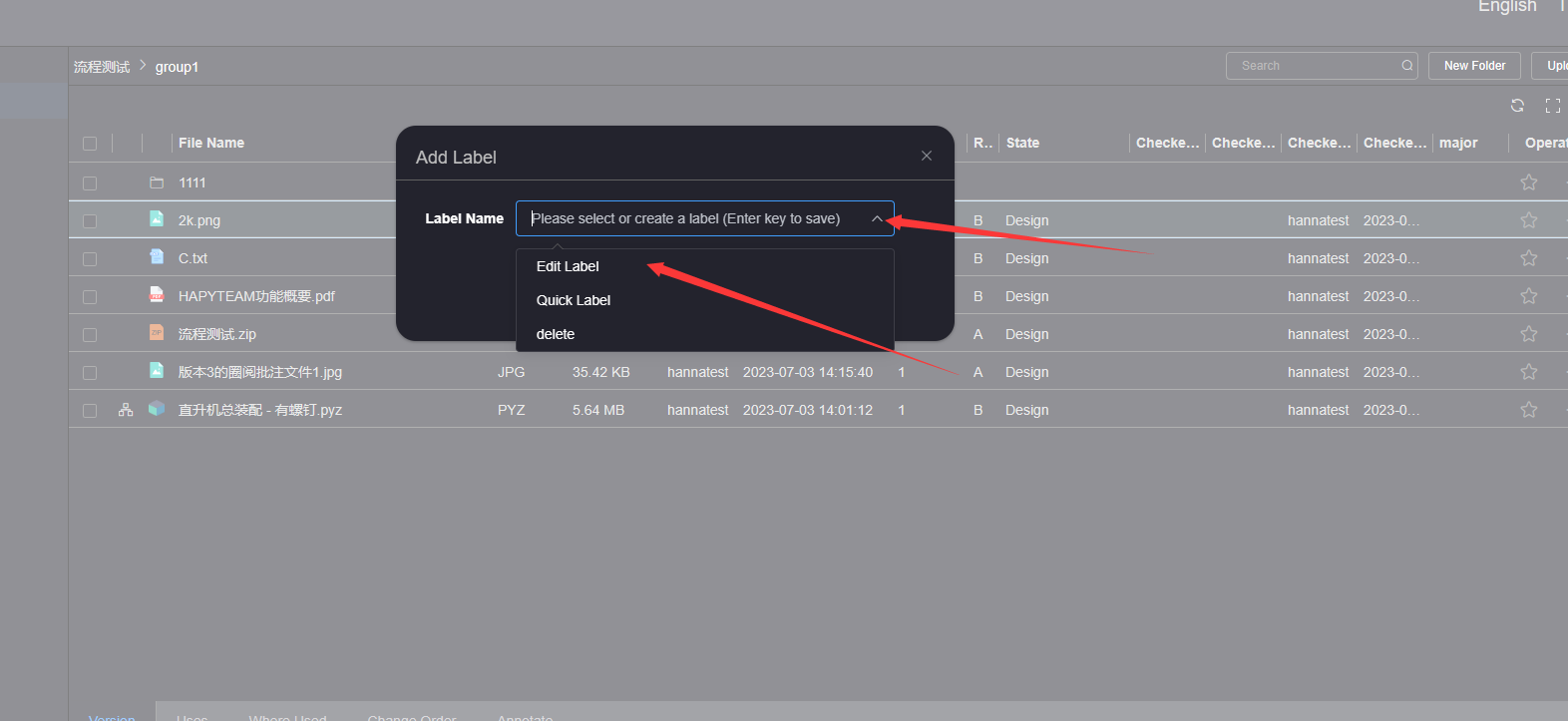The height and width of the screenshot is (721, 1568).
Task: Click file name 直升机总装配 - 有螺钉.pyz
Action: pos(260,410)
